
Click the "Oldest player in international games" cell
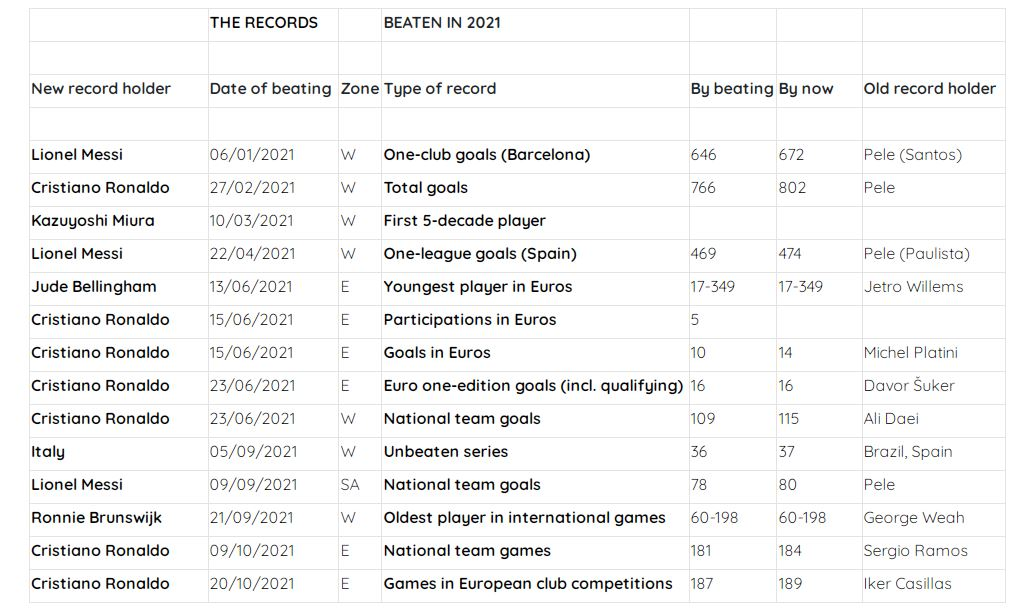coord(525,518)
